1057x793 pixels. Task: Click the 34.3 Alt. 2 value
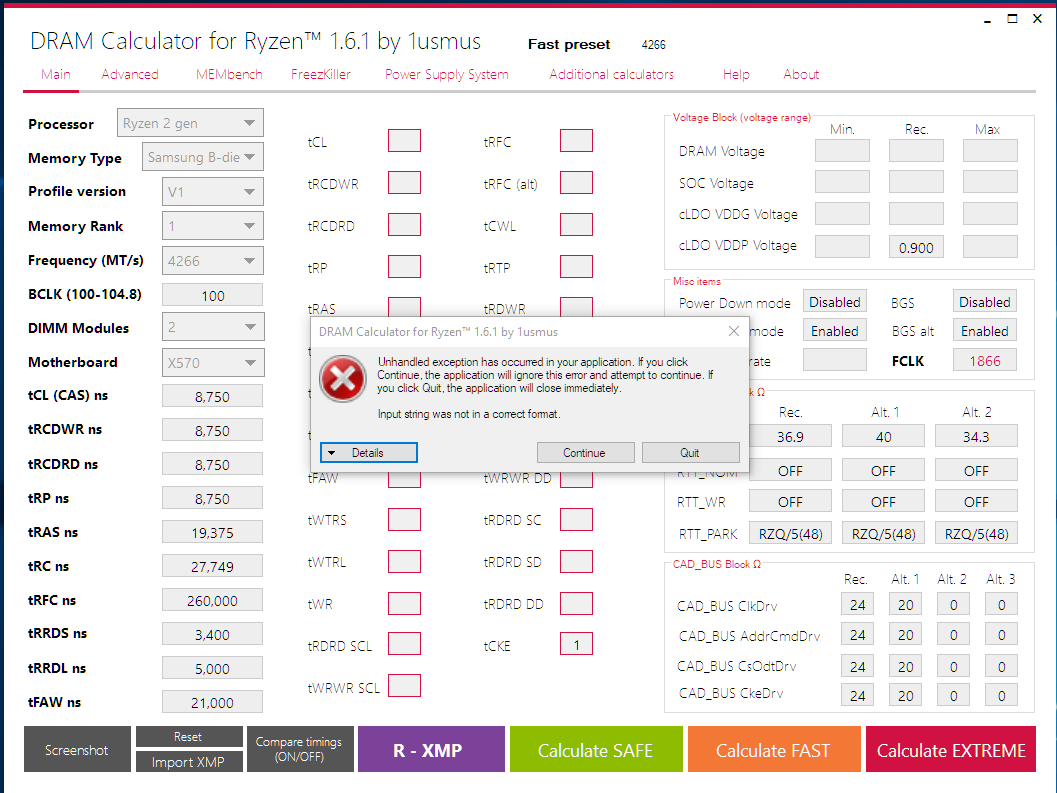(x=976, y=436)
